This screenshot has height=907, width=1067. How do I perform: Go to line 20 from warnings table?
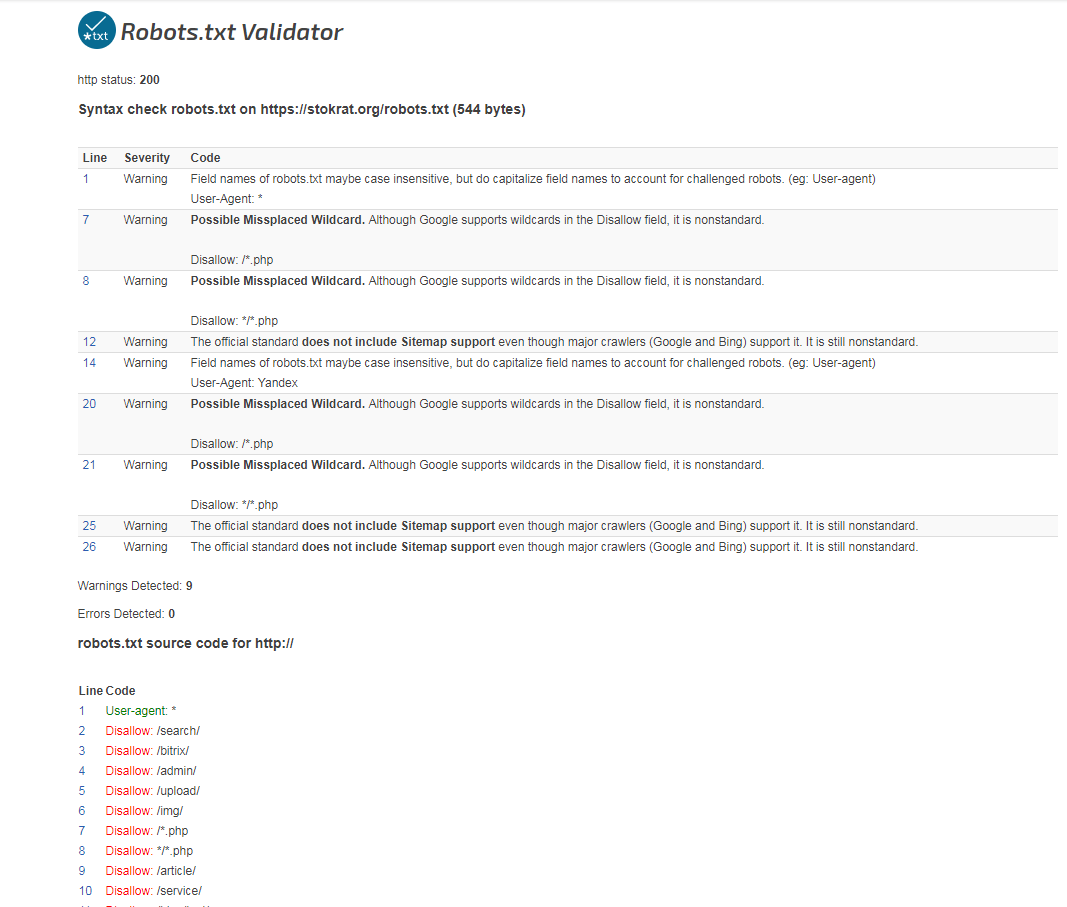click(x=89, y=404)
